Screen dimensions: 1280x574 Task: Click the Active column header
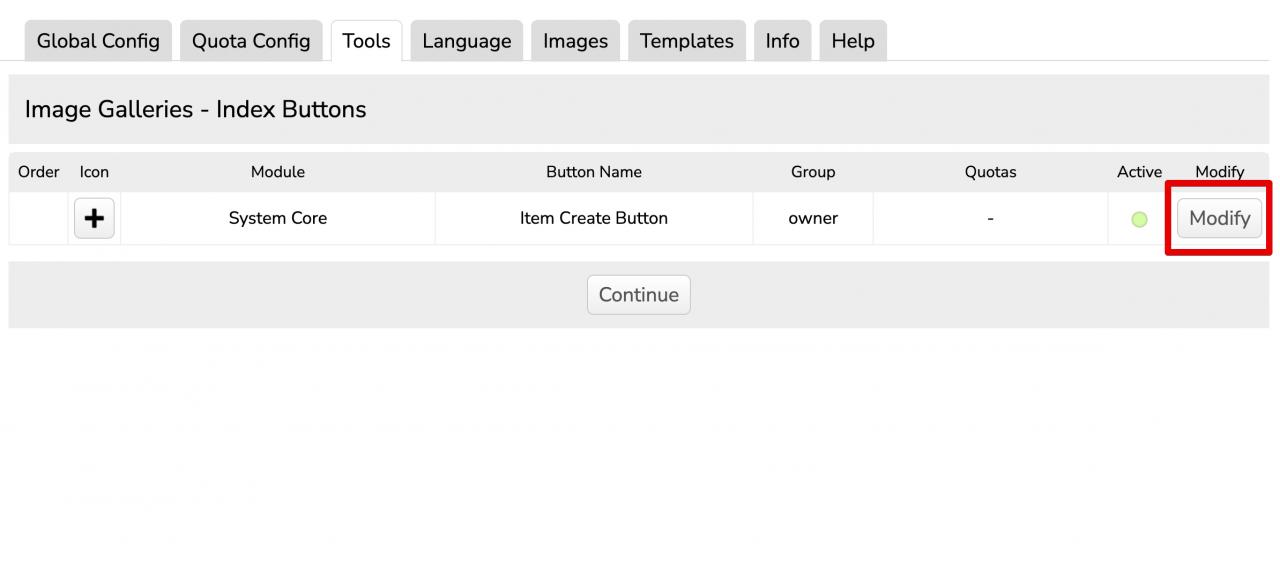(x=1139, y=172)
